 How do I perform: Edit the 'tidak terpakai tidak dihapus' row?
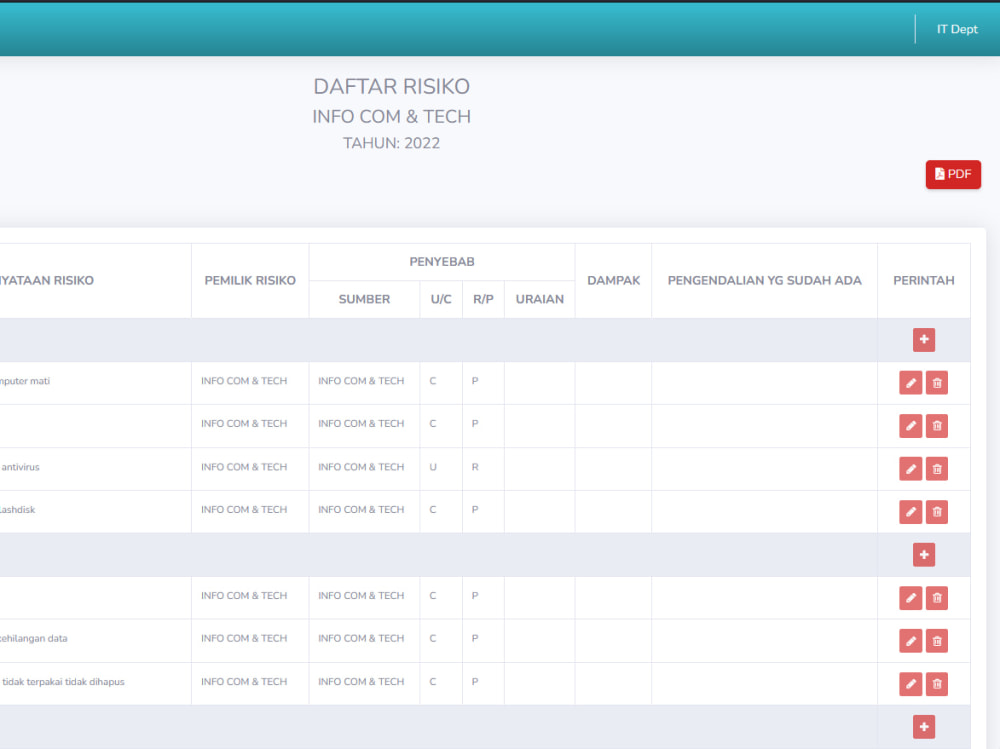coord(911,684)
